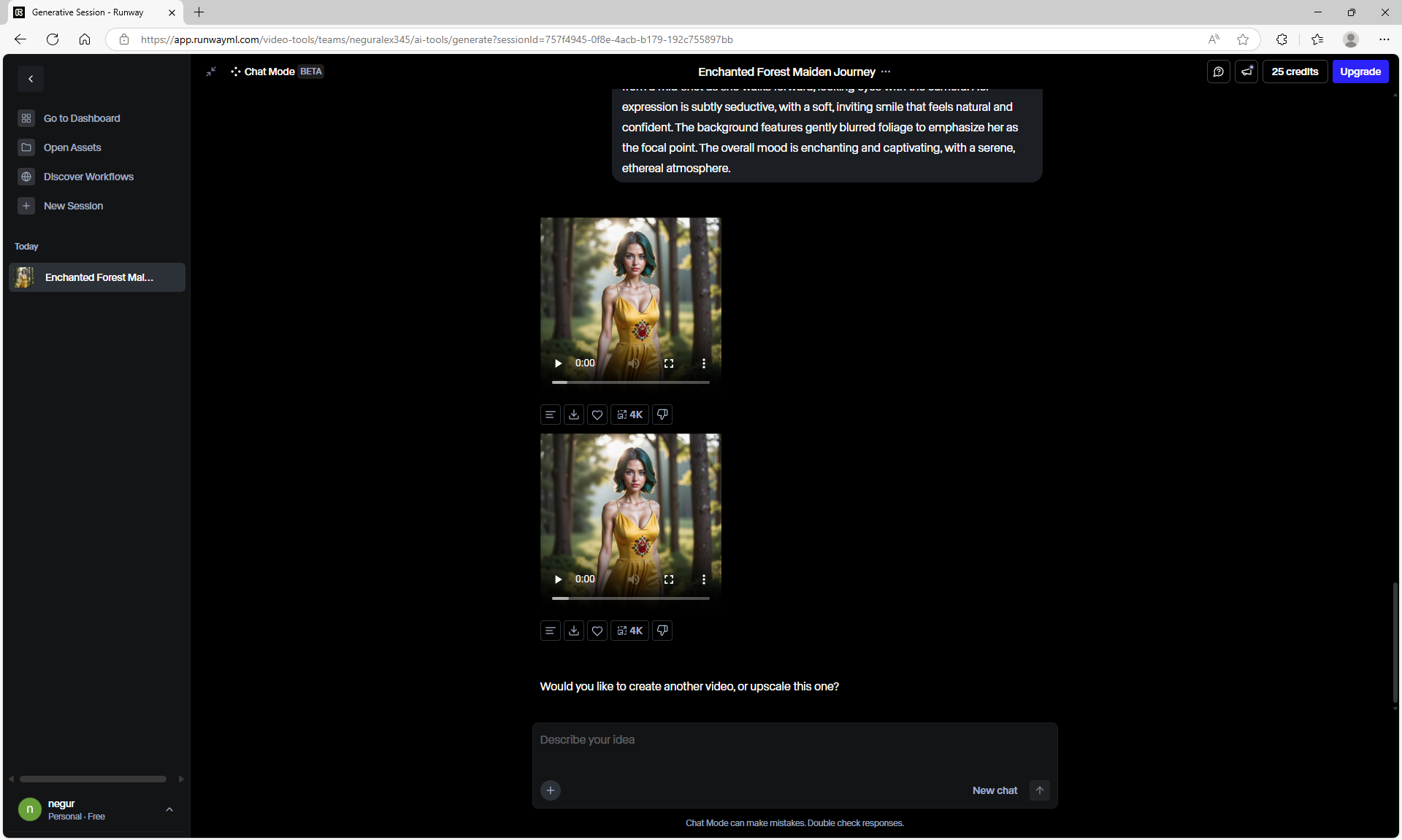The height and width of the screenshot is (840, 1402).
Task: Dislike the second video with thumbs down
Action: pyautogui.click(x=662, y=631)
